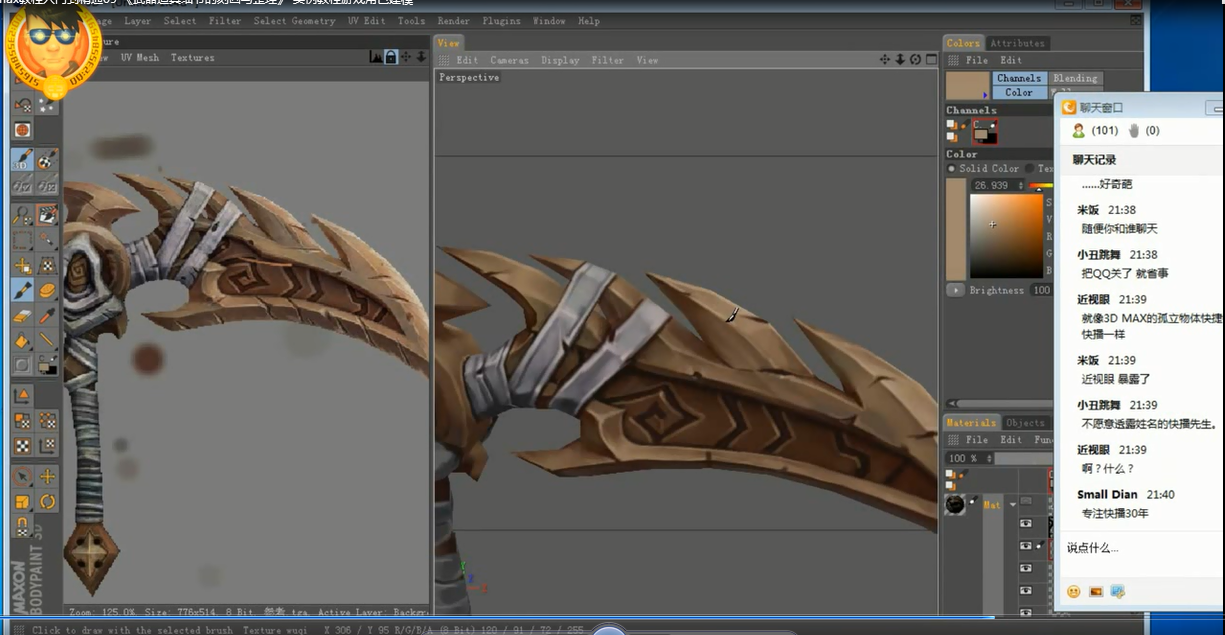Click the Channels button in Colors panel
Viewport: 1225px width, 635px height.
tap(1019, 78)
